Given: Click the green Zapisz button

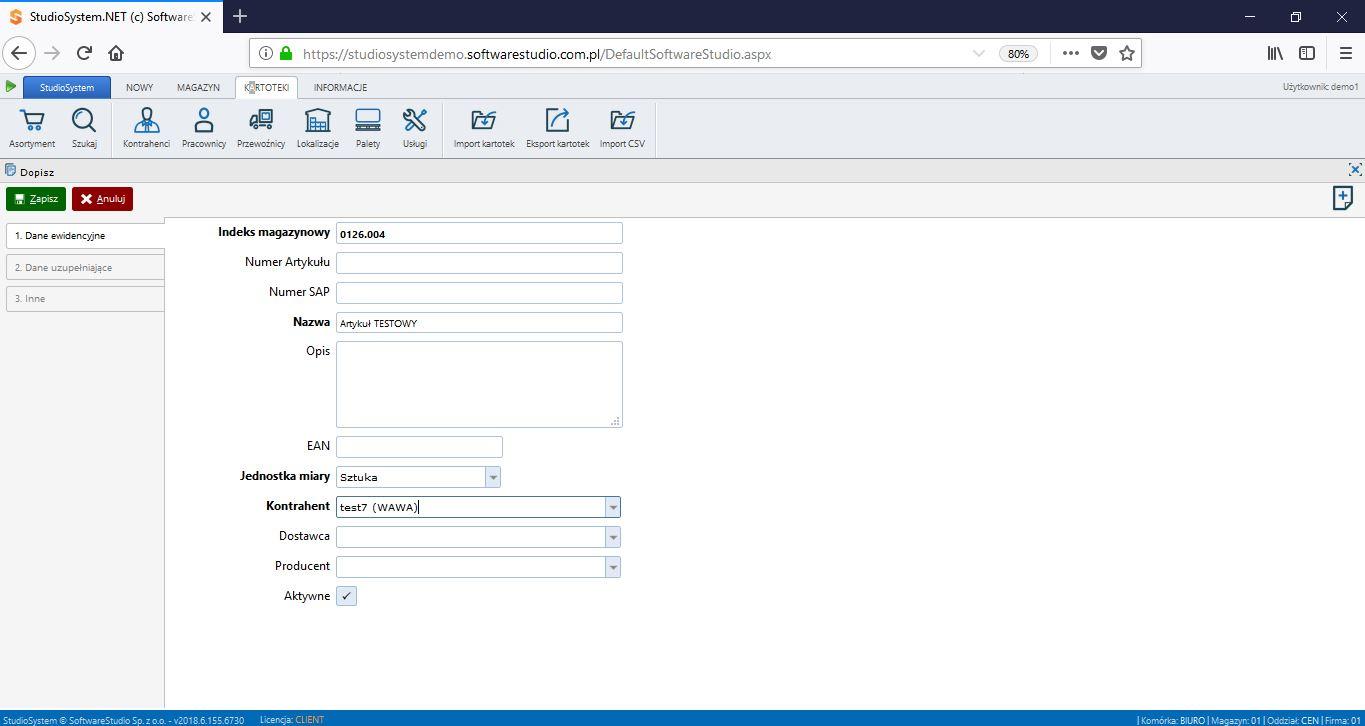Looking at the screenshot, I should [36, 199].
